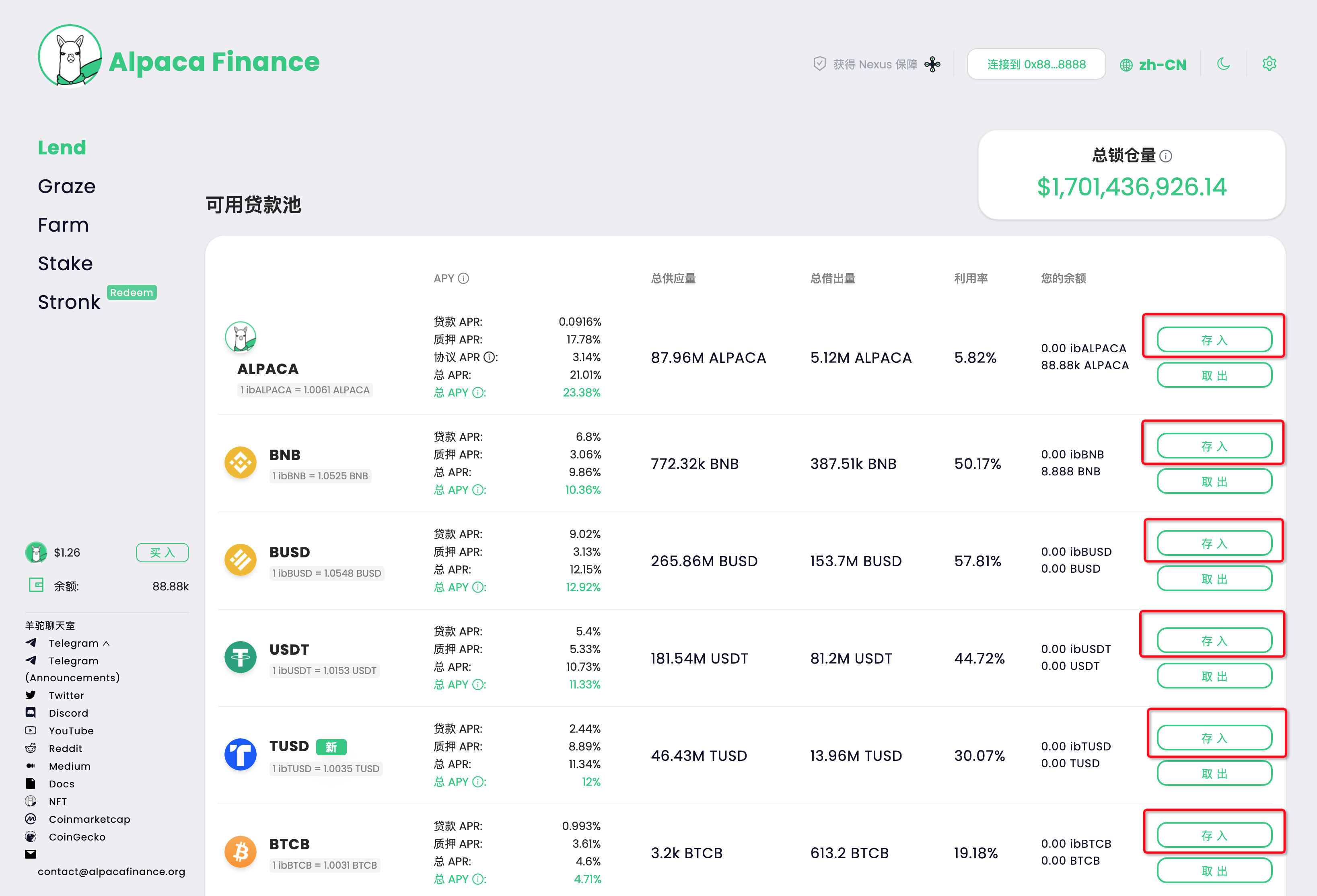Viewport: 1317px width, 896px height.
Task: Click the Redeem badge next to Stronk
Action: 132,292
